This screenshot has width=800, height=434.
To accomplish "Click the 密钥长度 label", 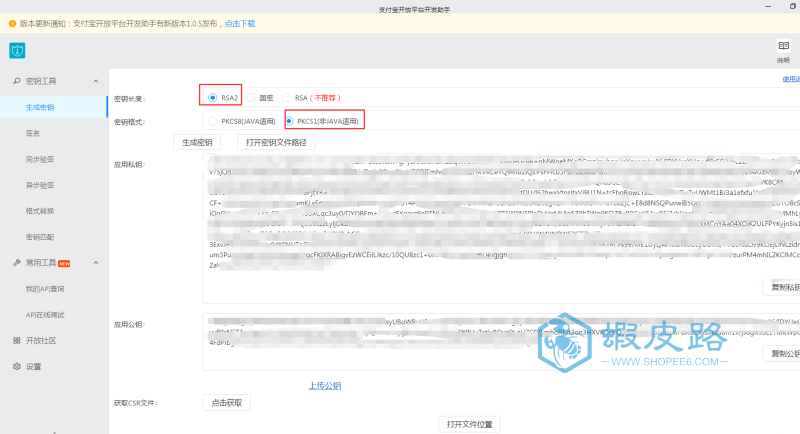I will [x=130, y=98].
